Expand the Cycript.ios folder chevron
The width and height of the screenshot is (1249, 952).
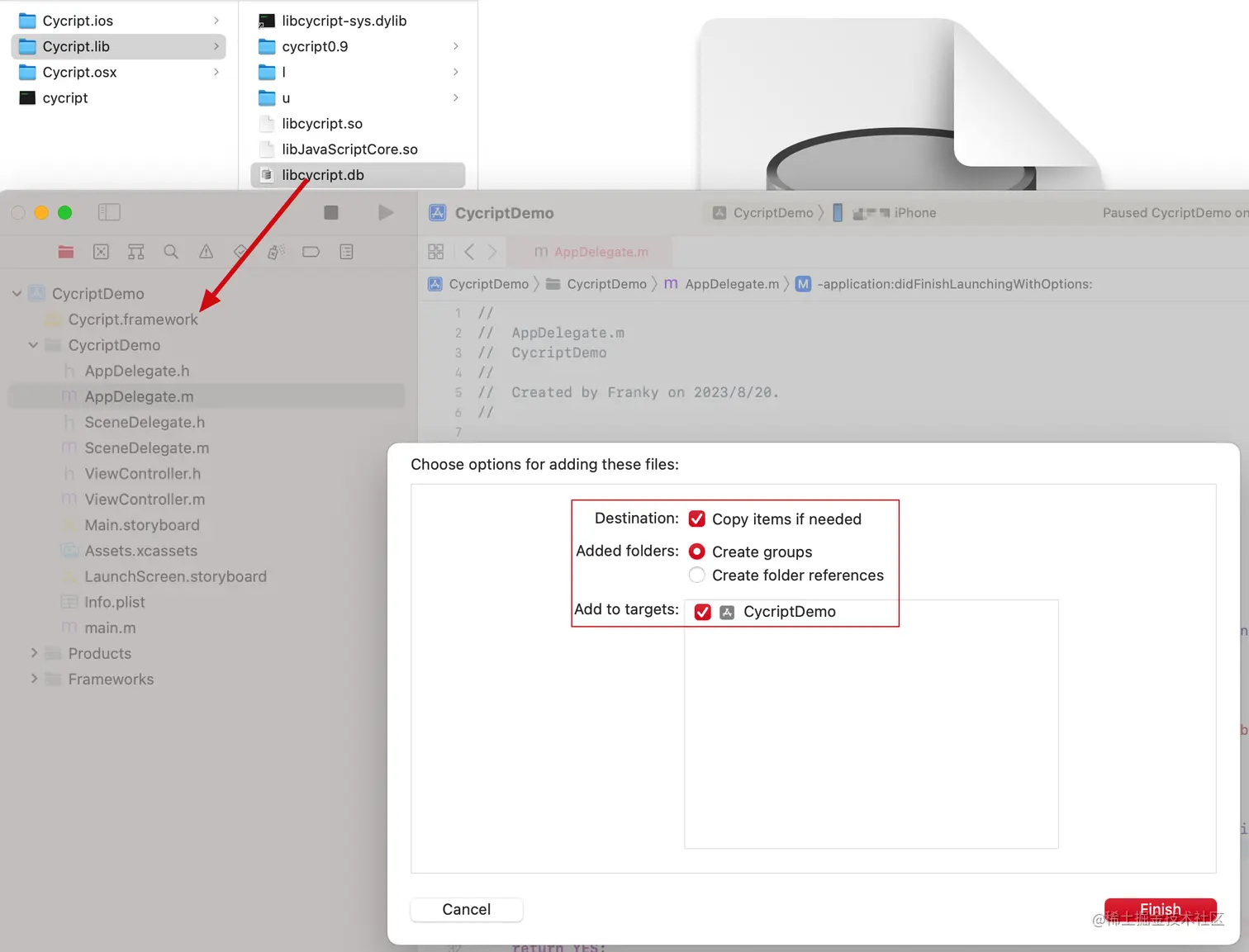coord(216,21)
